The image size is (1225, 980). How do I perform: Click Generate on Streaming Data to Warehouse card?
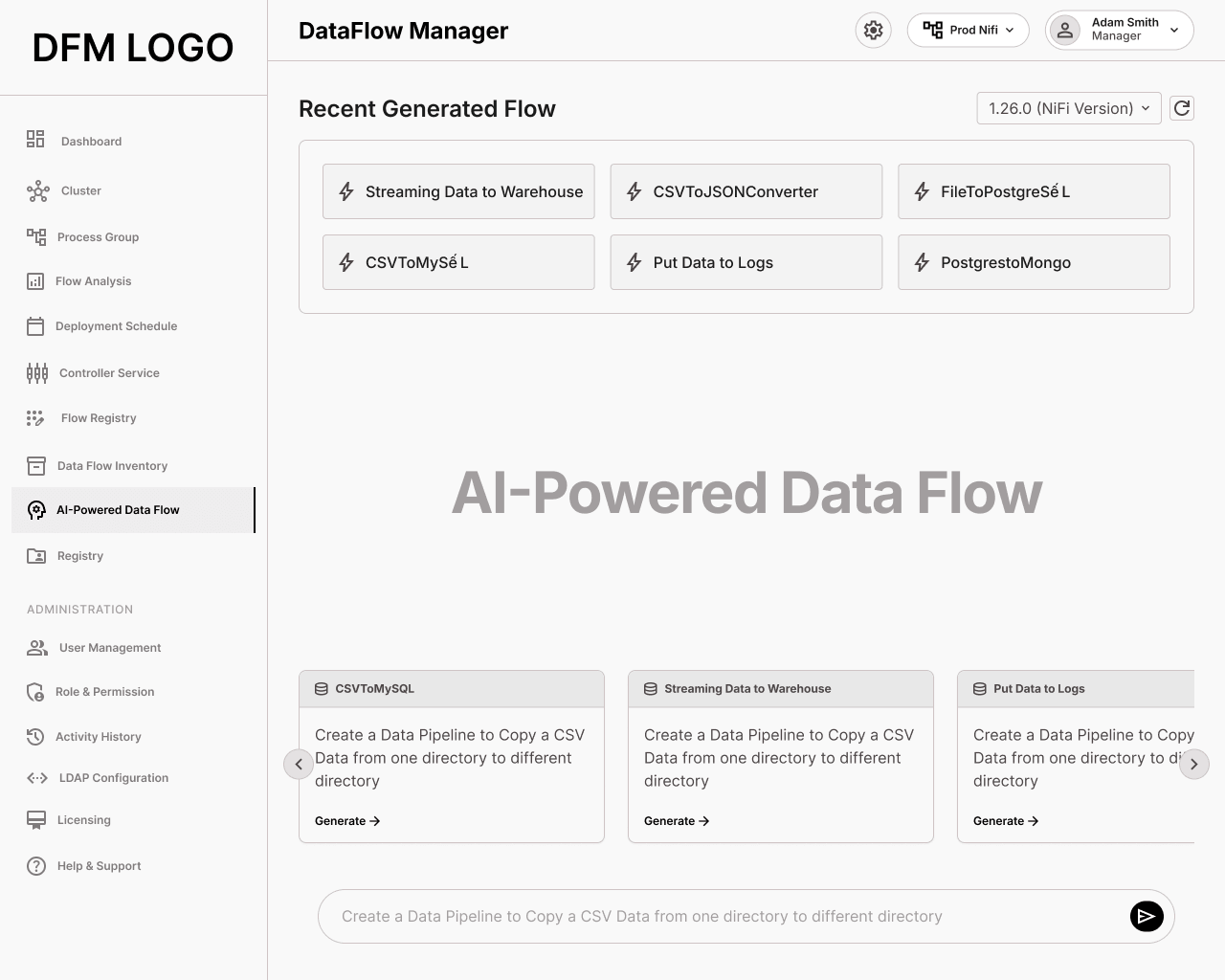[677, 821]
